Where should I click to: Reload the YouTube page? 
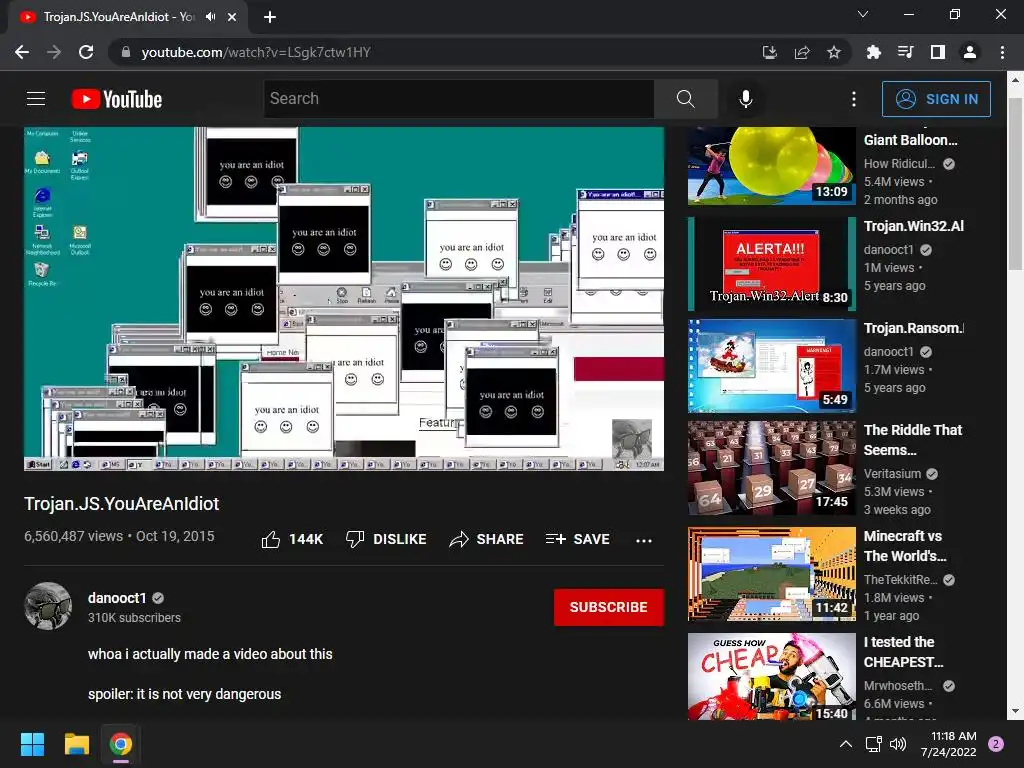86,52
